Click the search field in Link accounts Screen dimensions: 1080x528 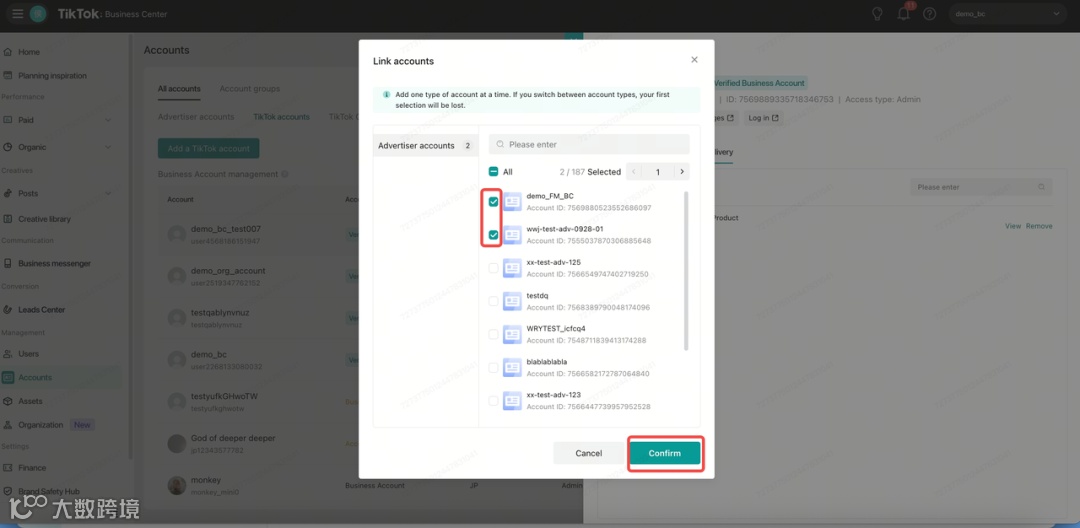[x=589, y=145]
